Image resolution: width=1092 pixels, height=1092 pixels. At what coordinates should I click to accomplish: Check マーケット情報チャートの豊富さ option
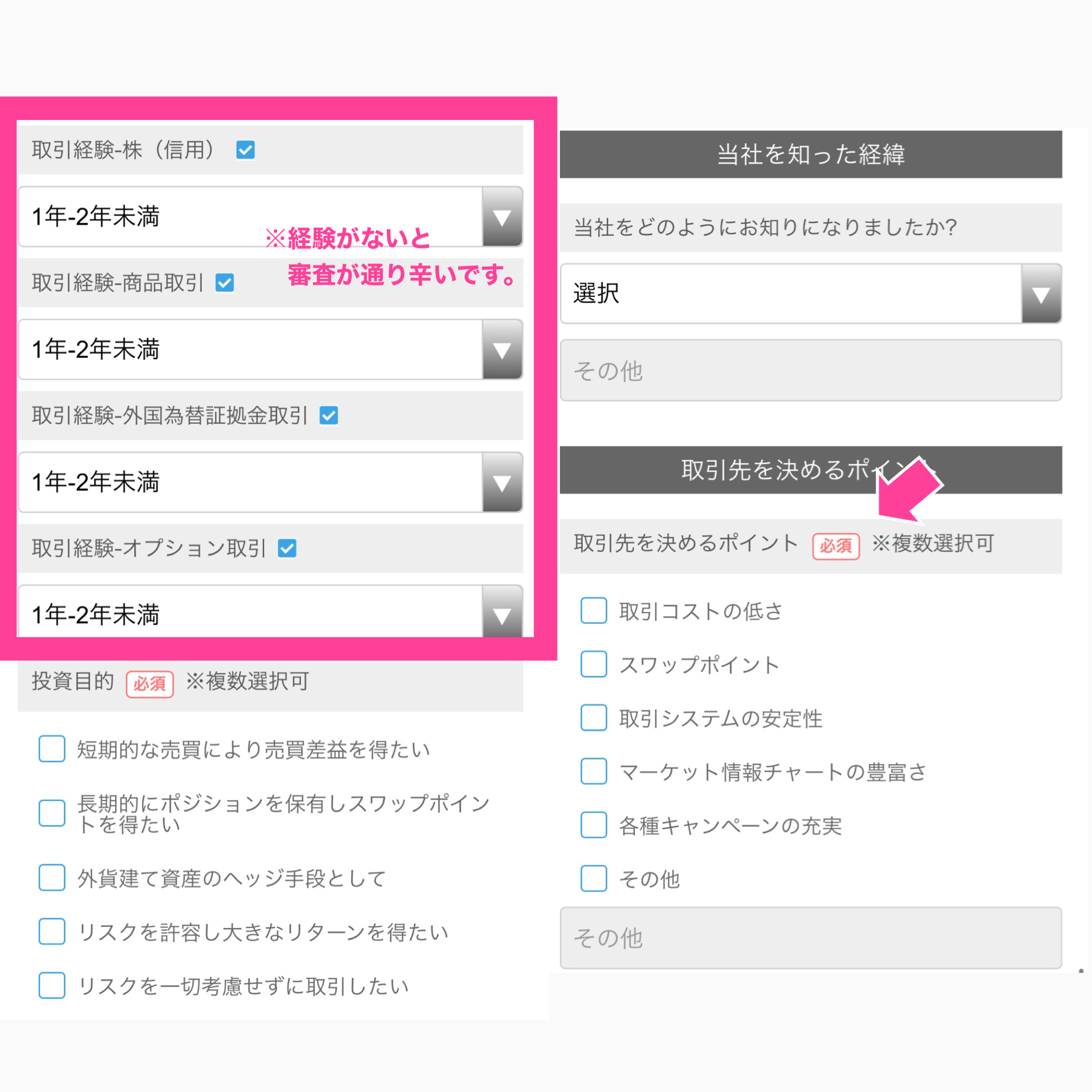point(594,772)
